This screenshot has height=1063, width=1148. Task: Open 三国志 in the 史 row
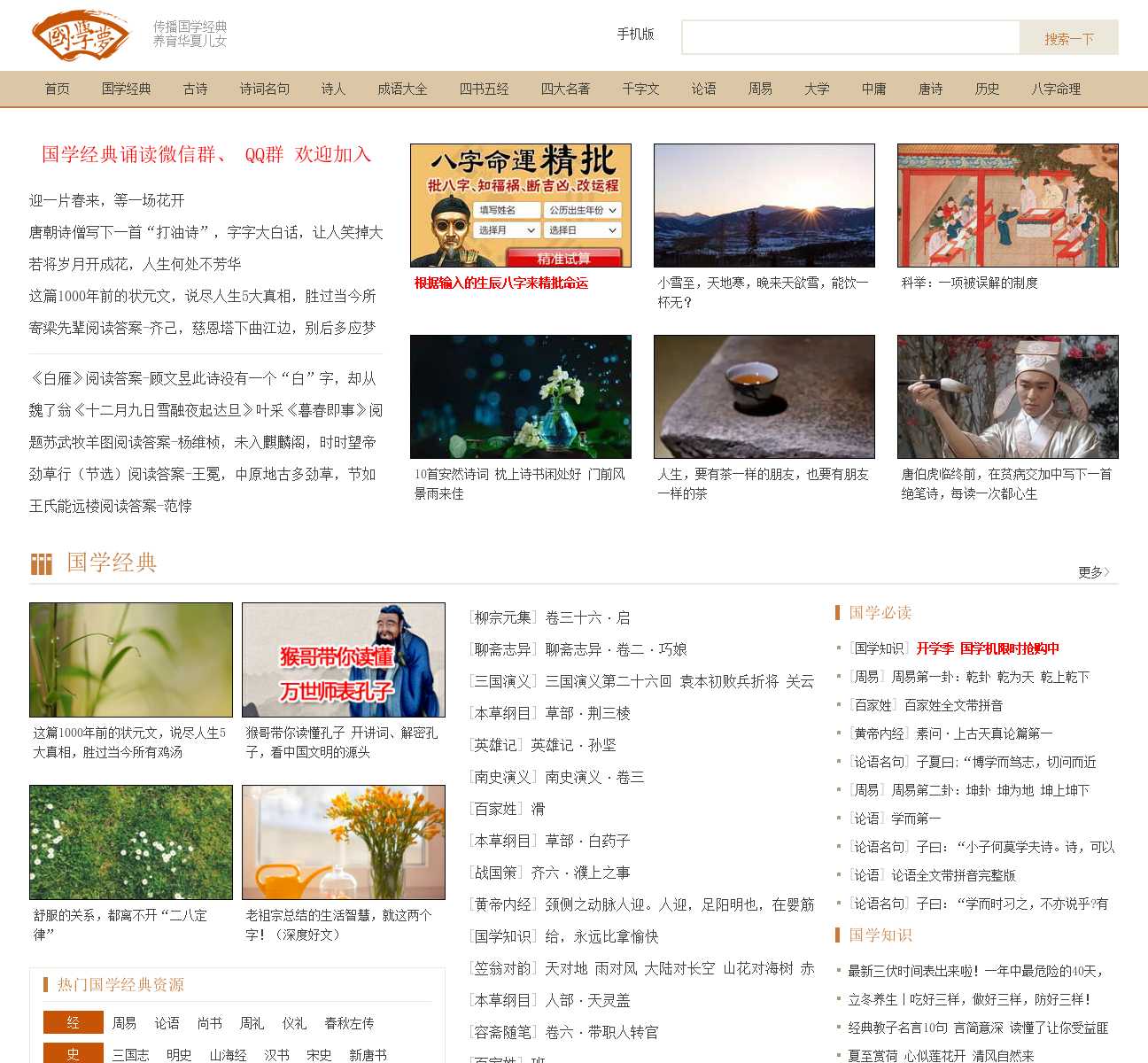point(130,1055)
